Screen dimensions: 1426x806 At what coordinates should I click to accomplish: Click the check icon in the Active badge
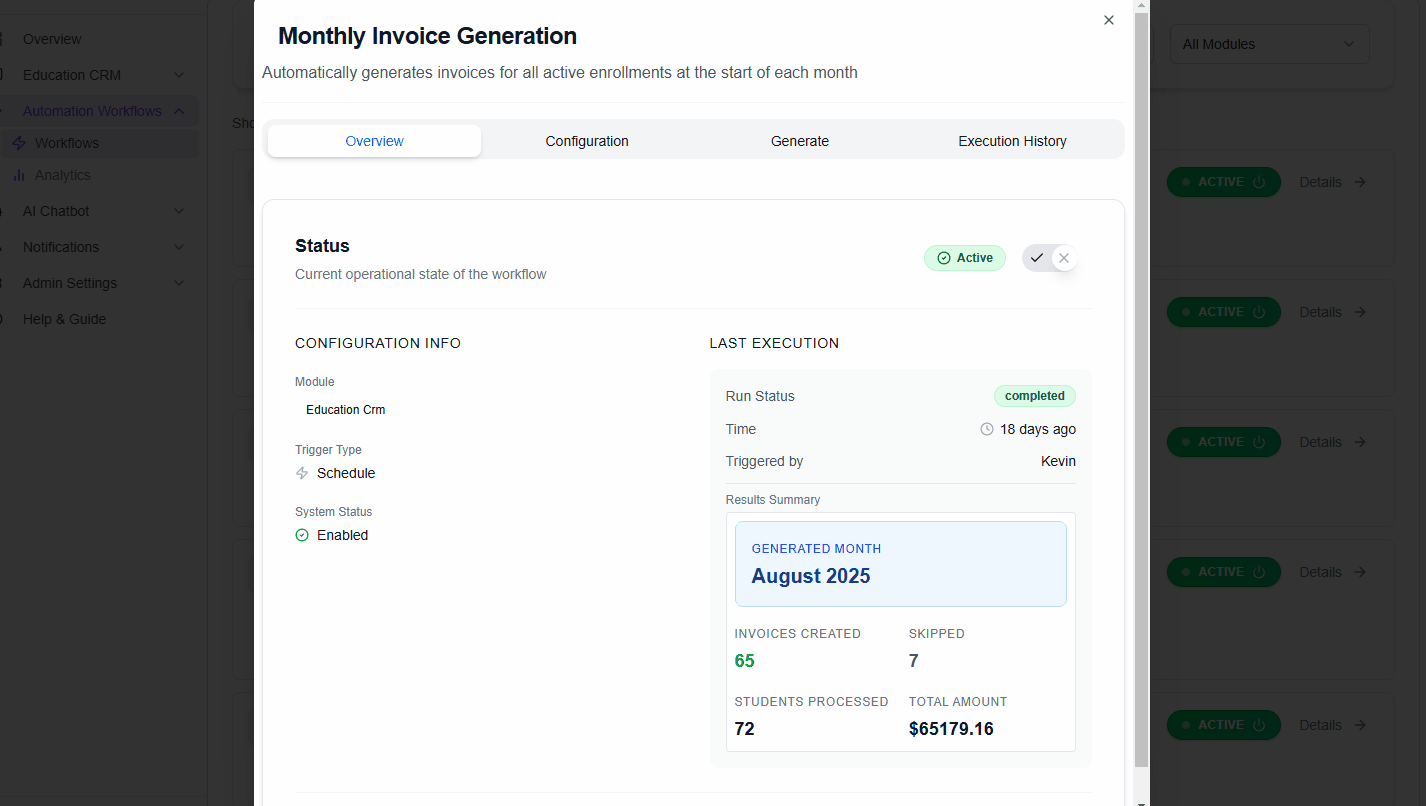coord(944,257)
